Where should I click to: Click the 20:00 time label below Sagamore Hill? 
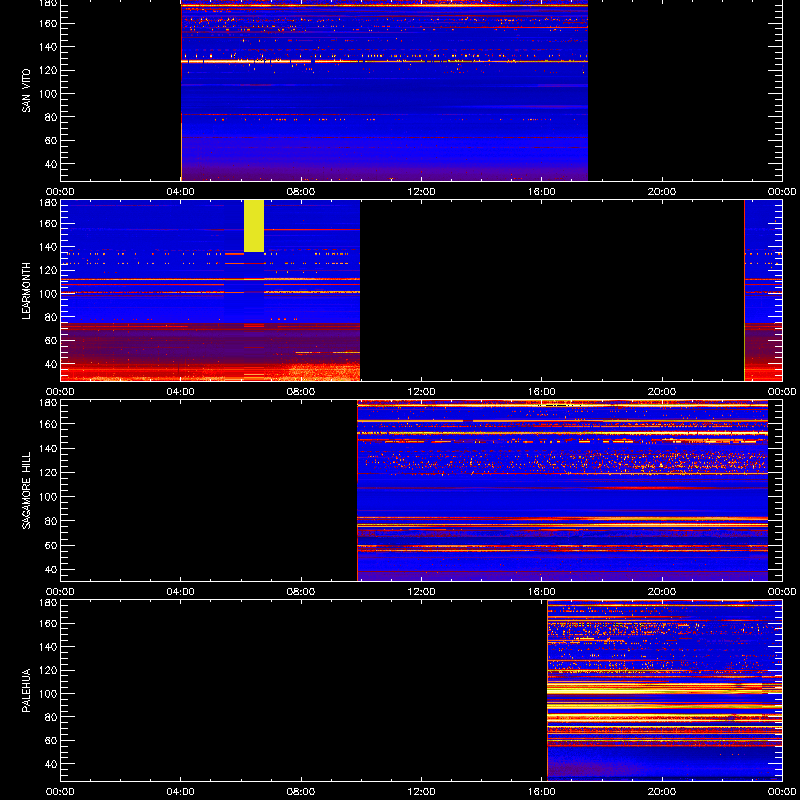tap(662, 592)
